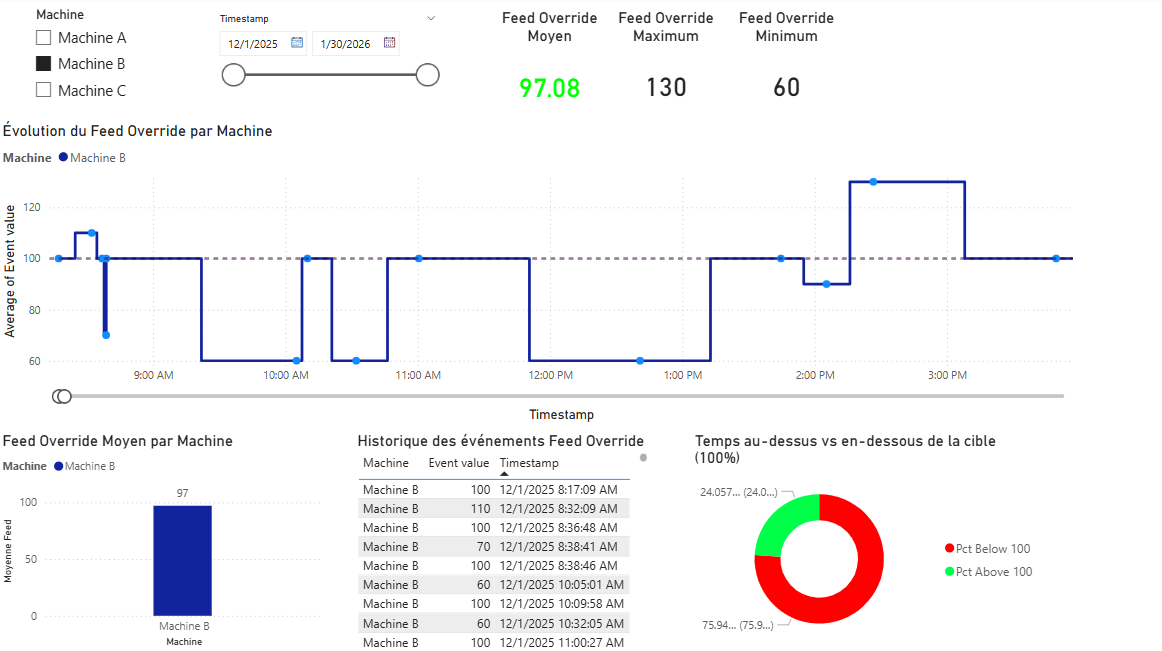Open the start date calendar picker
This screenshot has width=1162, height=651.
(296, 43)
